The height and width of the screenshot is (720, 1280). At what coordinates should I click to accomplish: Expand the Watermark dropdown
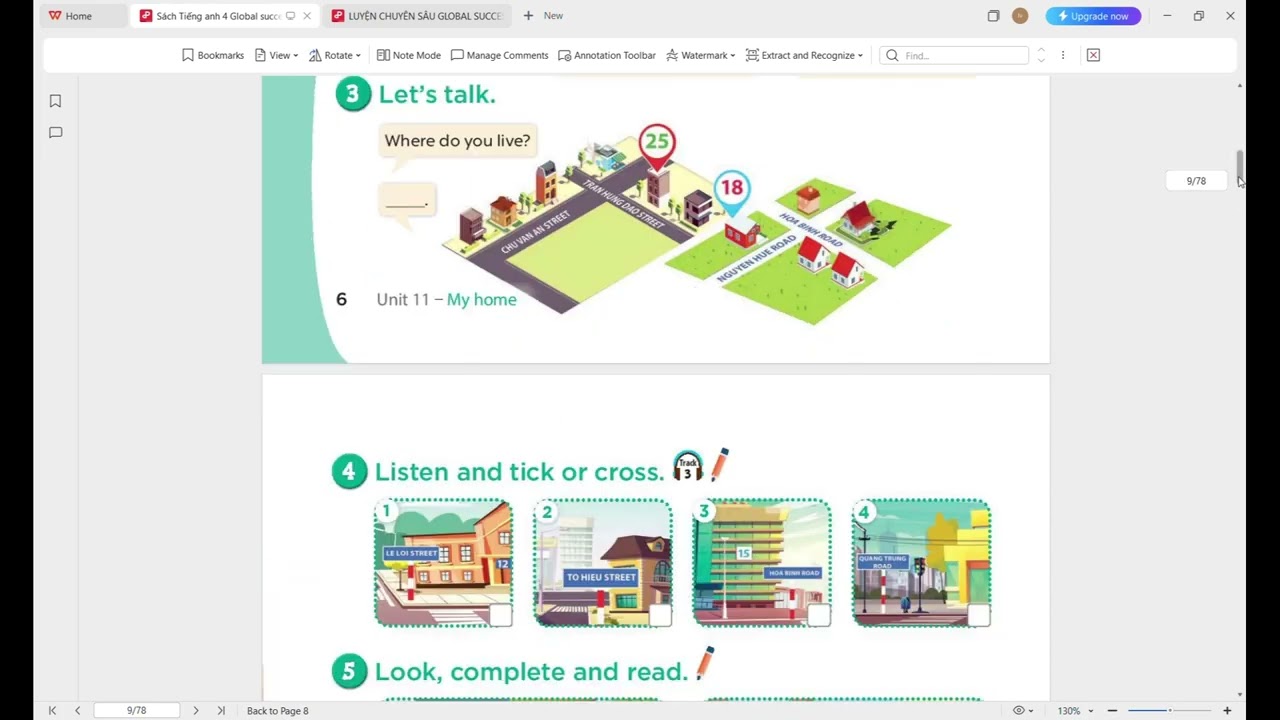tap(700, 56)
